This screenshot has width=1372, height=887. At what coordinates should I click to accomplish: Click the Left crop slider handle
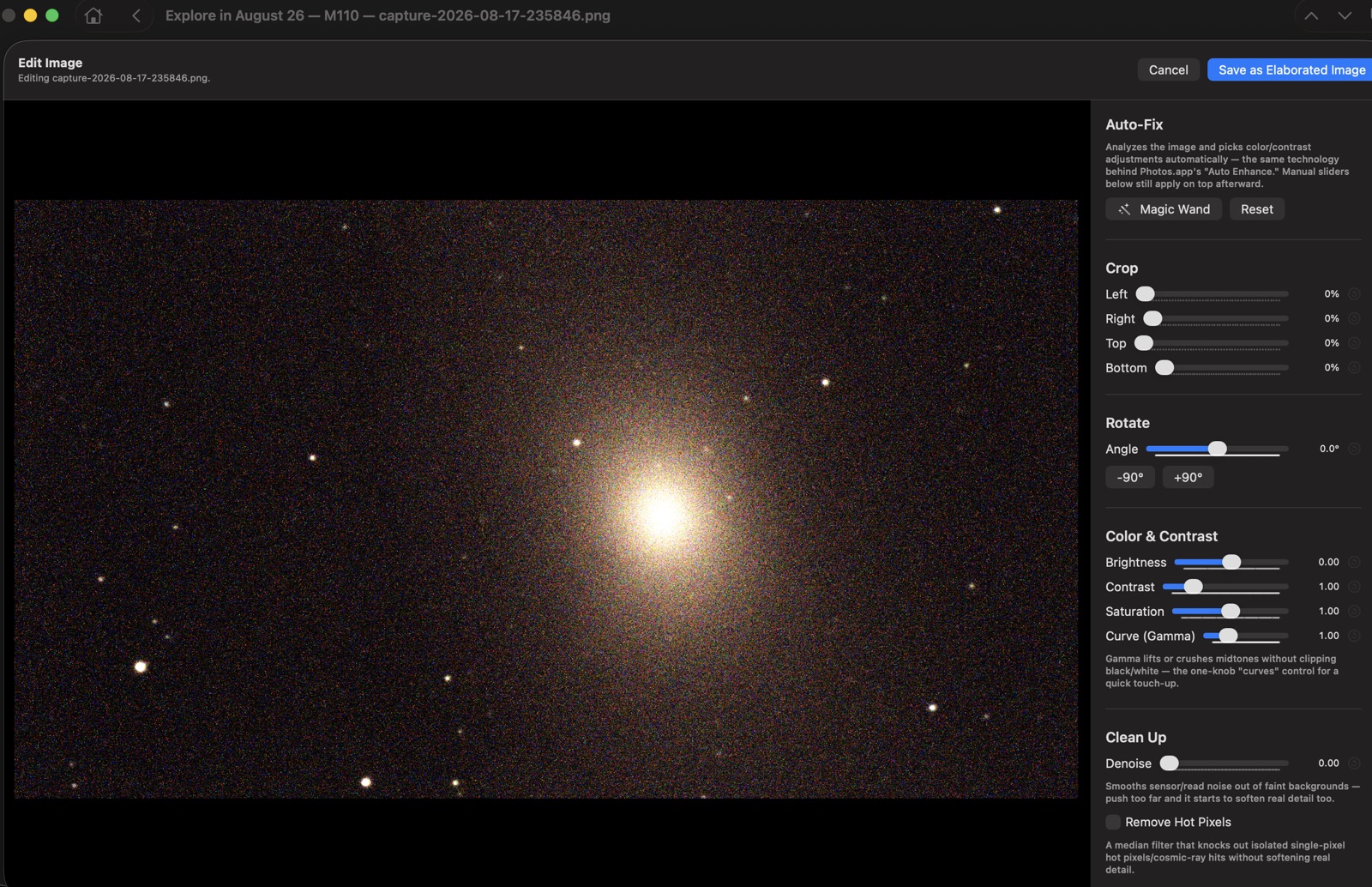(x=1145, y=294)
